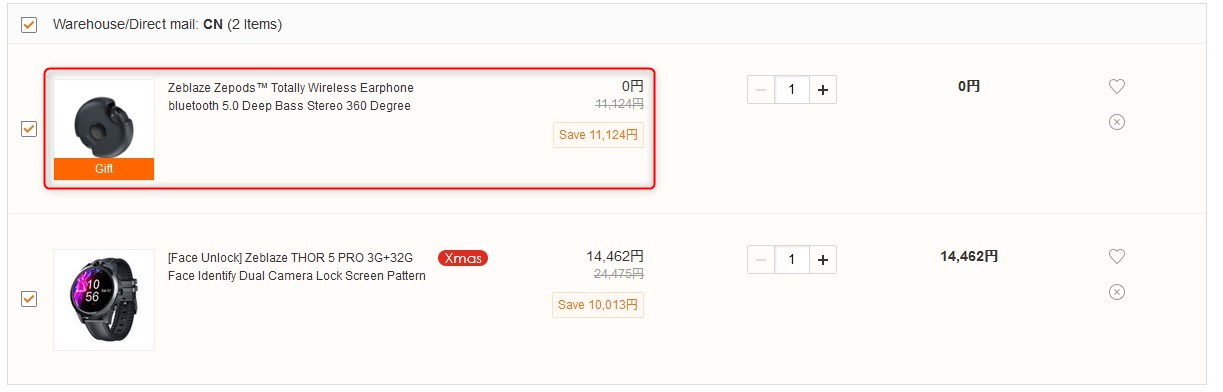Image resolution: width=1223 pixels, height=392 pixels.
Task: Remove THOR 5 PRO watch with circled X
Action: [x=1117, y=292]
